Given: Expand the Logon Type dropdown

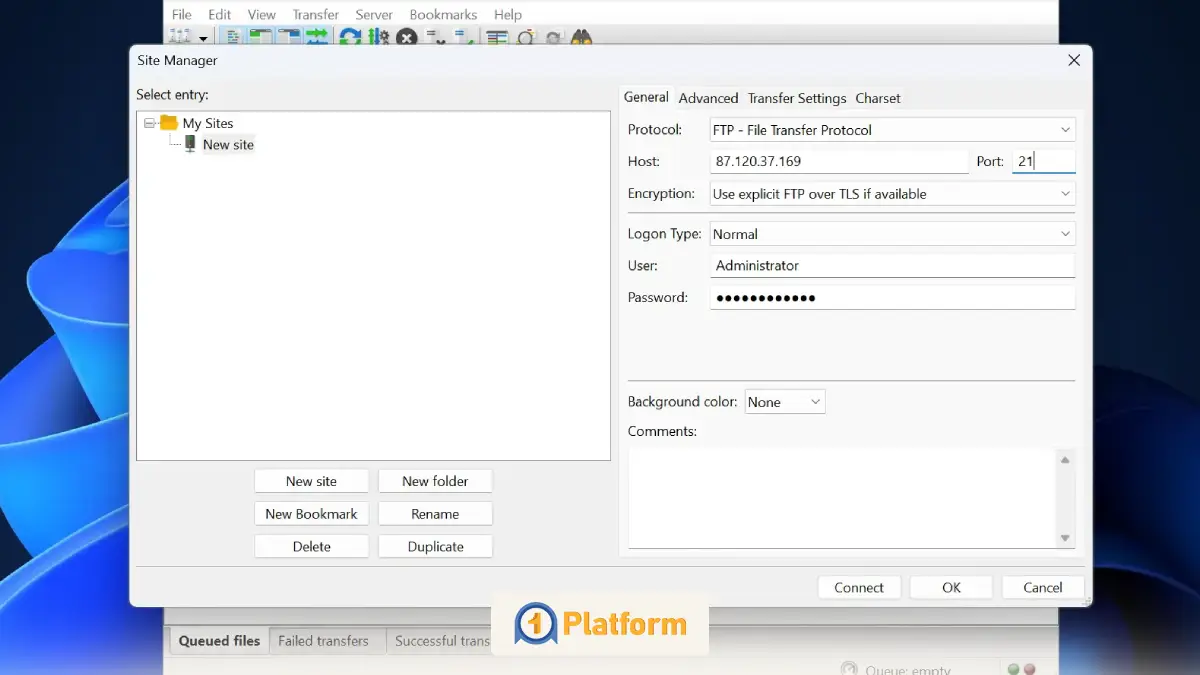Looking at the screenshot, I should [892, 234].
